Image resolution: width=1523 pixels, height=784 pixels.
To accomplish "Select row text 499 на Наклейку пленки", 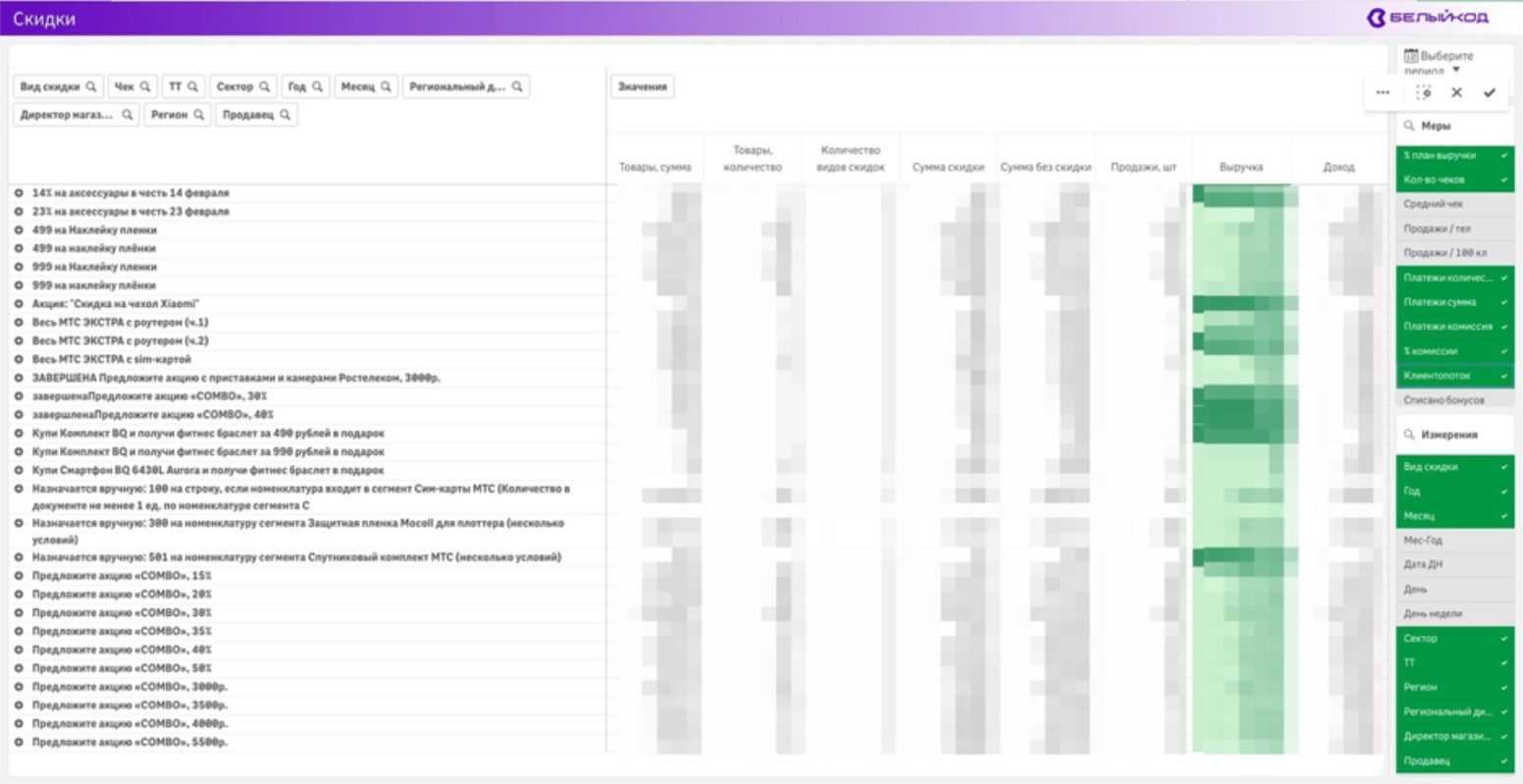I will point(94,230).
